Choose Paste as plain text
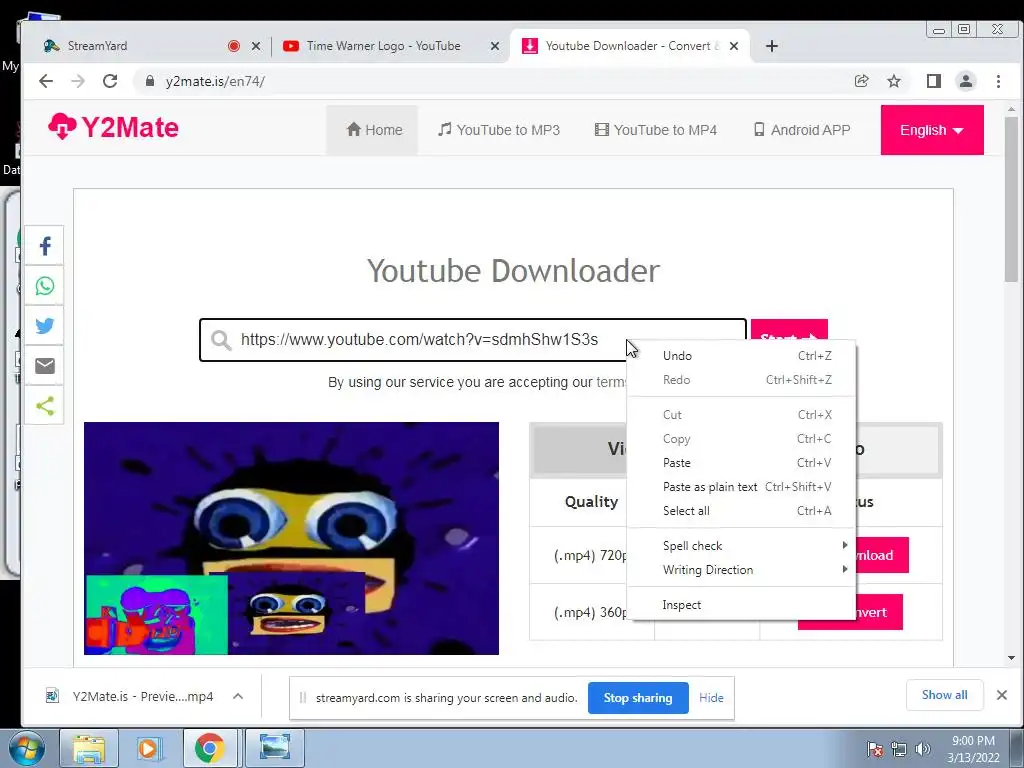The height and width of the screenshot is (768, 1024). tap(741, 487)
